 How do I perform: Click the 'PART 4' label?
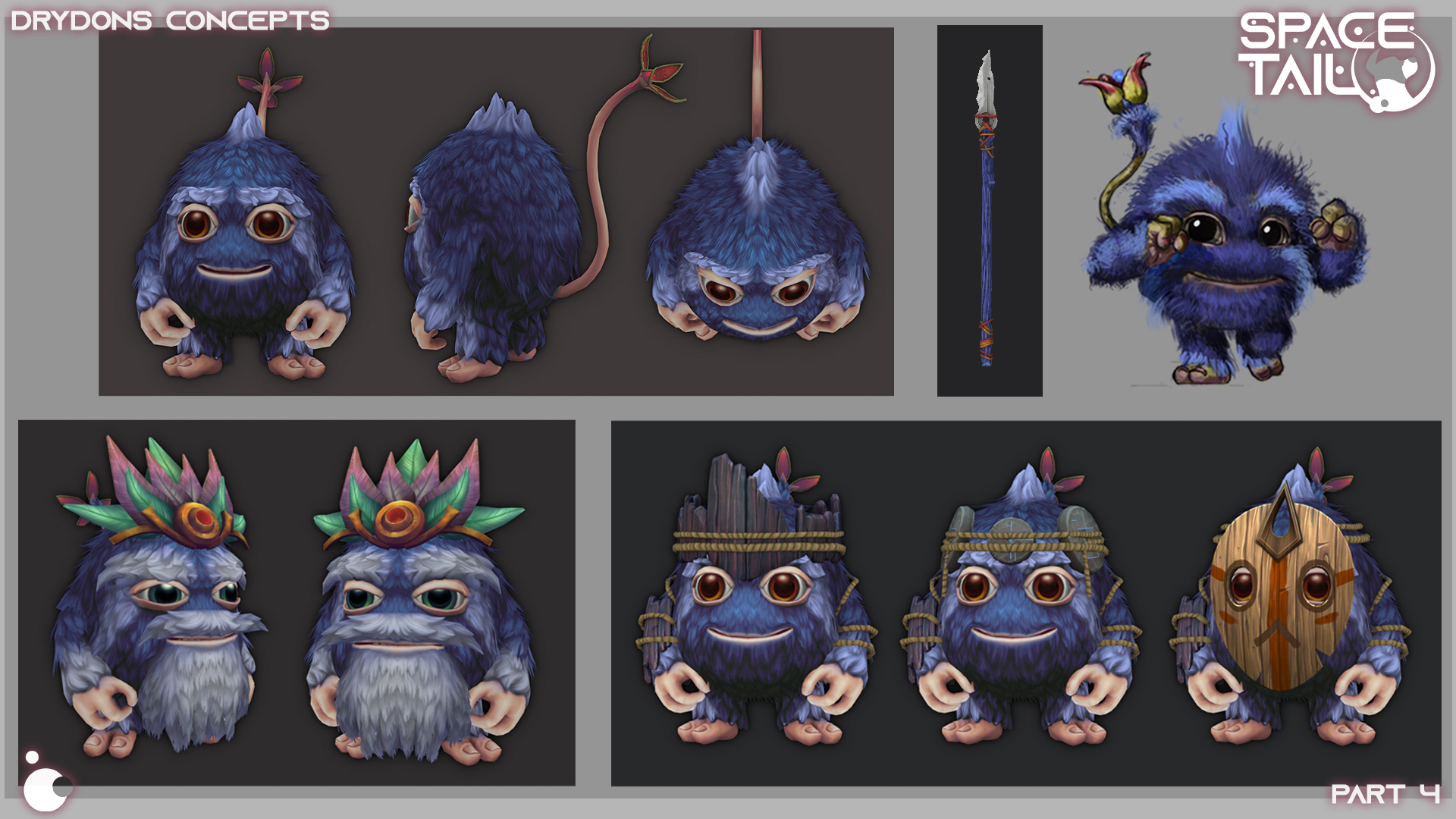(x=1385, y=794)
